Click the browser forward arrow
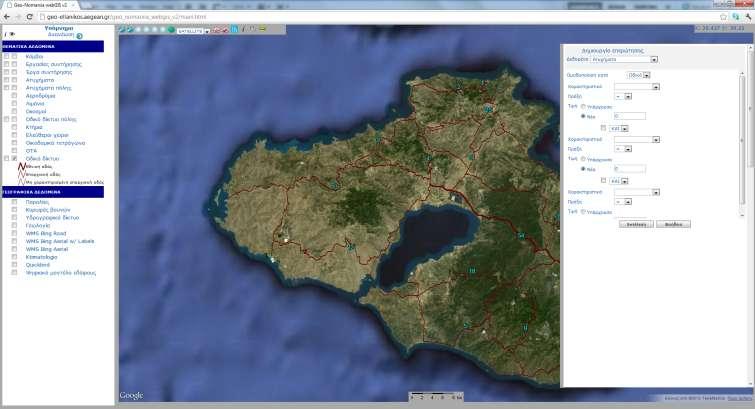This screenshot has width=755, height=409. [x=18, y=17]
